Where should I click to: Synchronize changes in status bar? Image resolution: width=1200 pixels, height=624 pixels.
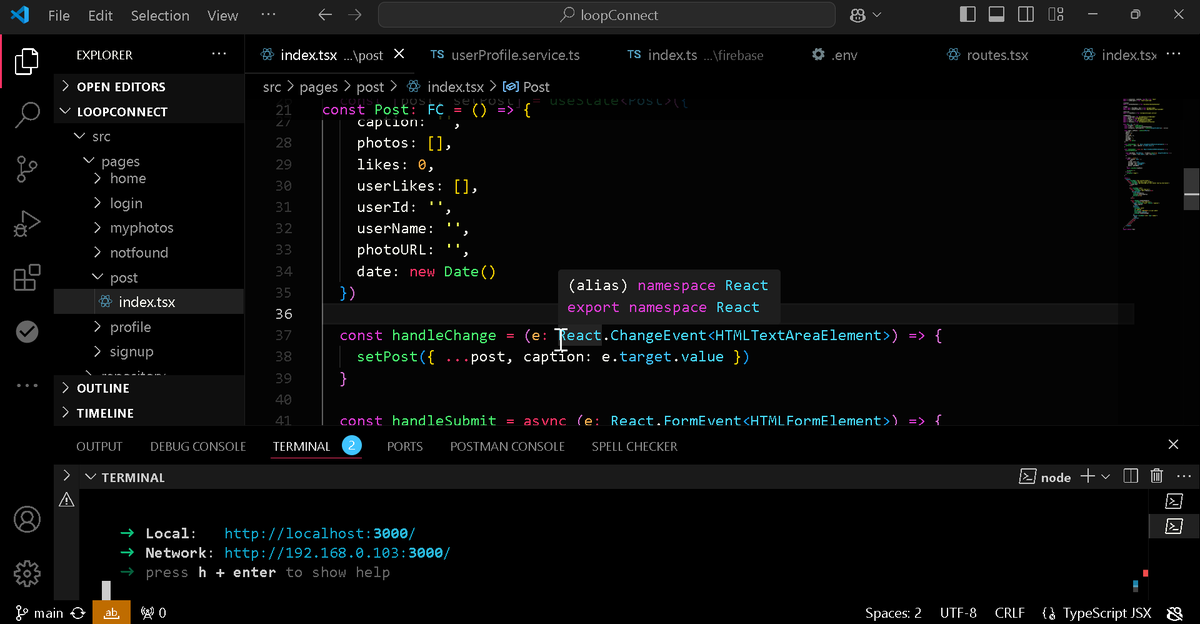pyautogui.click(x=77, y=613)
